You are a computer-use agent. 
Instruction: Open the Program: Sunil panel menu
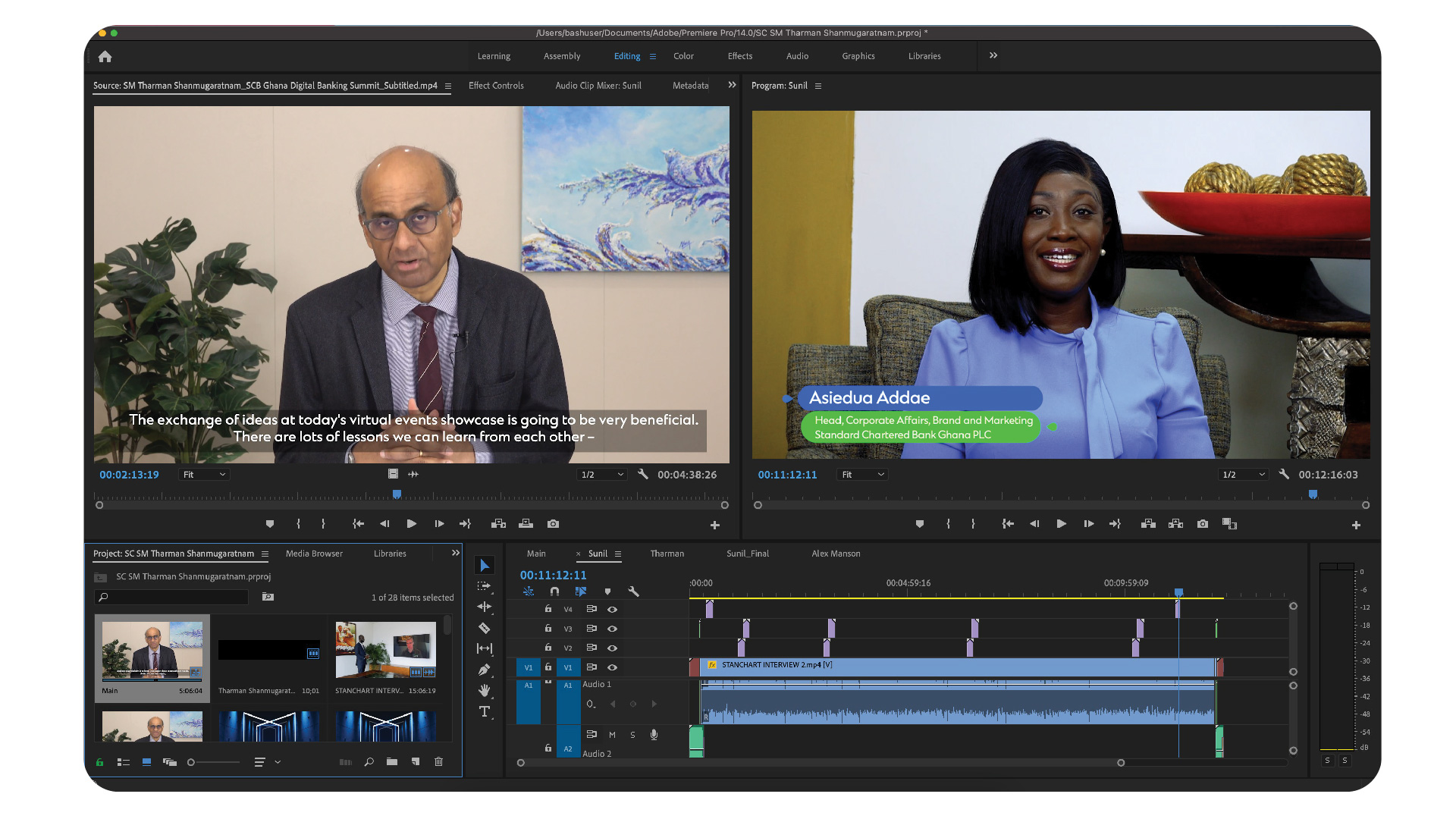pos(818,86)
